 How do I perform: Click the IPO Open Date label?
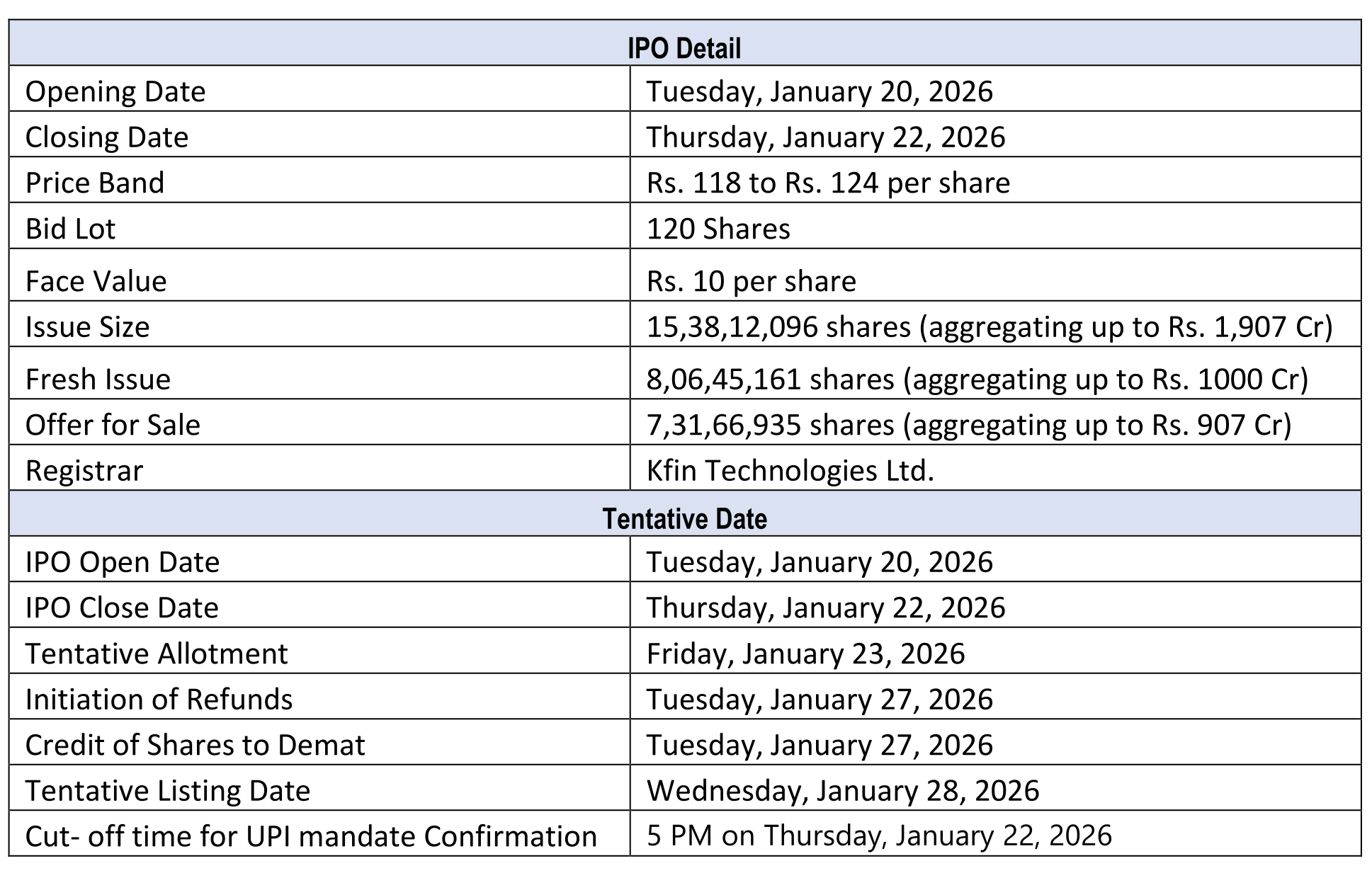point(123,561)
